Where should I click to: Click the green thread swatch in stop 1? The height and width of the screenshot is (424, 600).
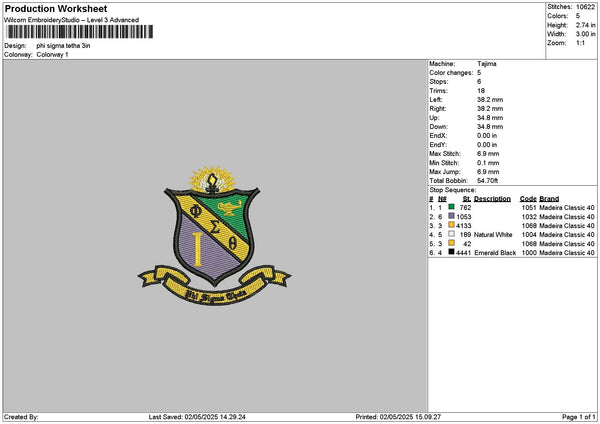click(x=452, y=207)
